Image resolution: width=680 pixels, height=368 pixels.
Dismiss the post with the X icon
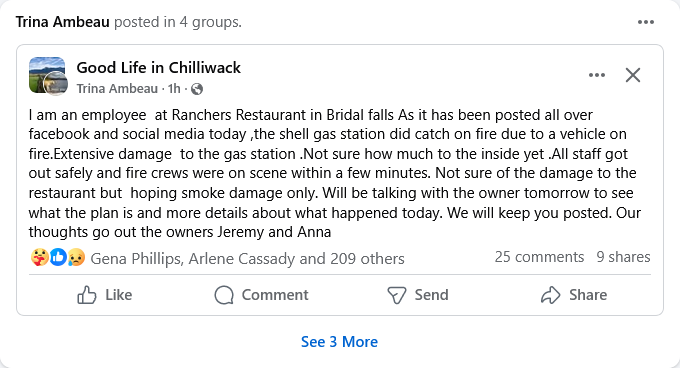coord(633,75)
